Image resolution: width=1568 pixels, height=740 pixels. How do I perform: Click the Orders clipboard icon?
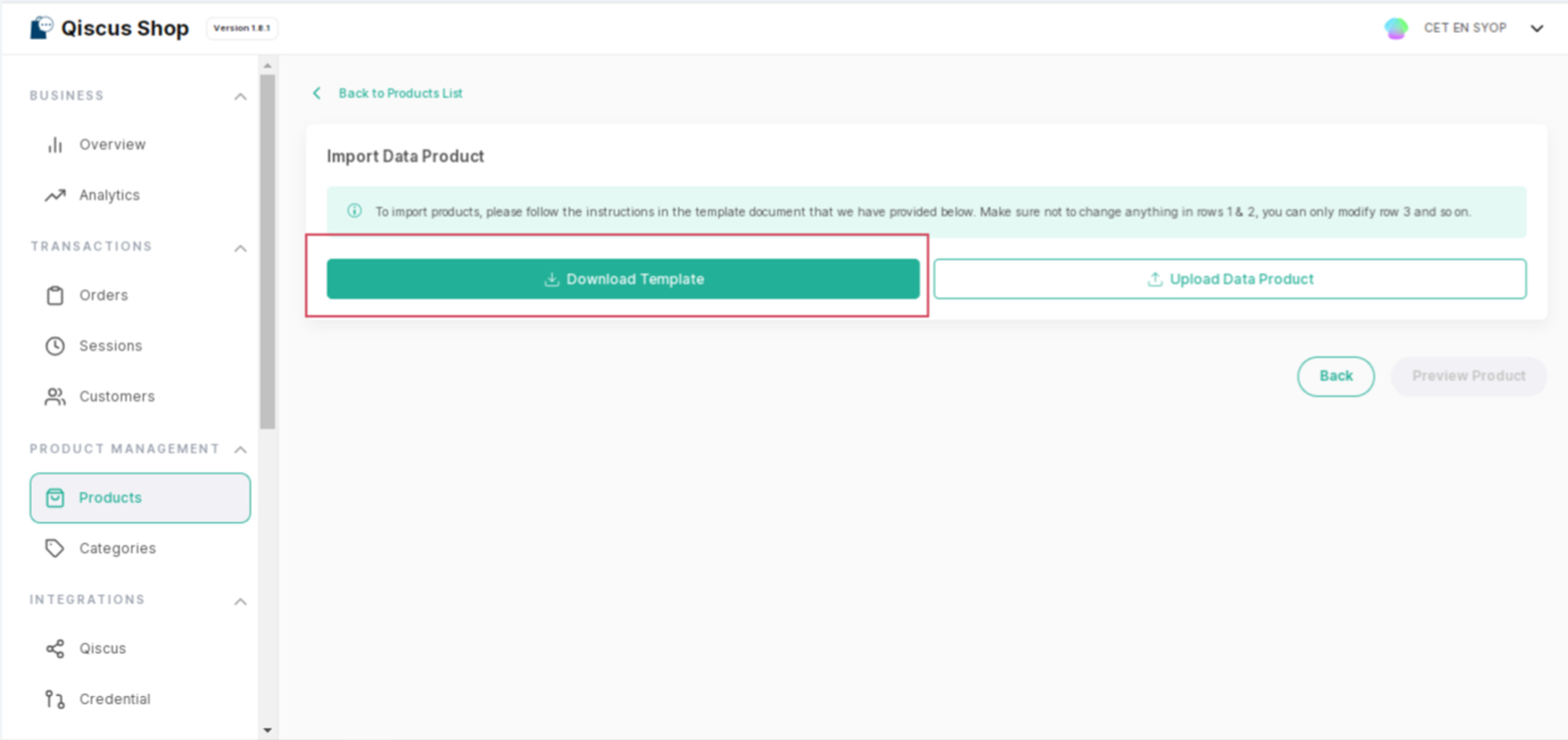(x=55, y=296)
